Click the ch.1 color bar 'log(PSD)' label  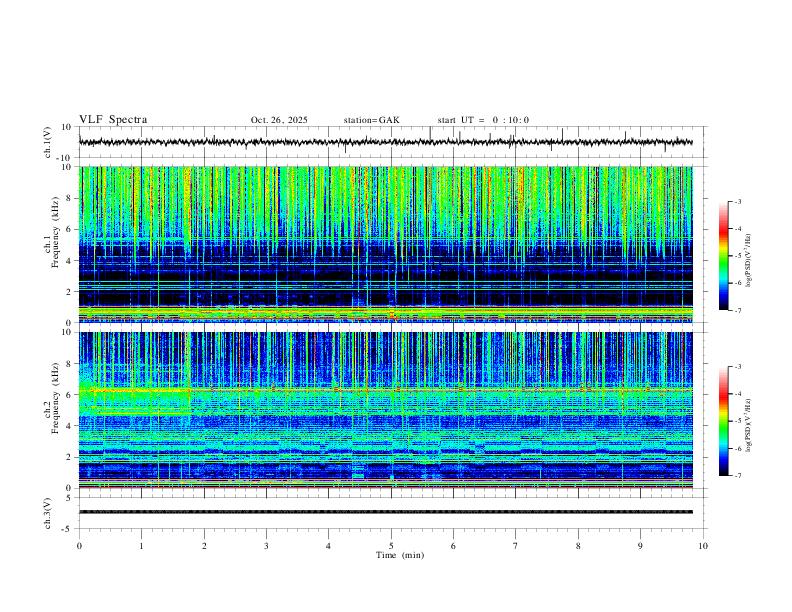click(748, 261)
